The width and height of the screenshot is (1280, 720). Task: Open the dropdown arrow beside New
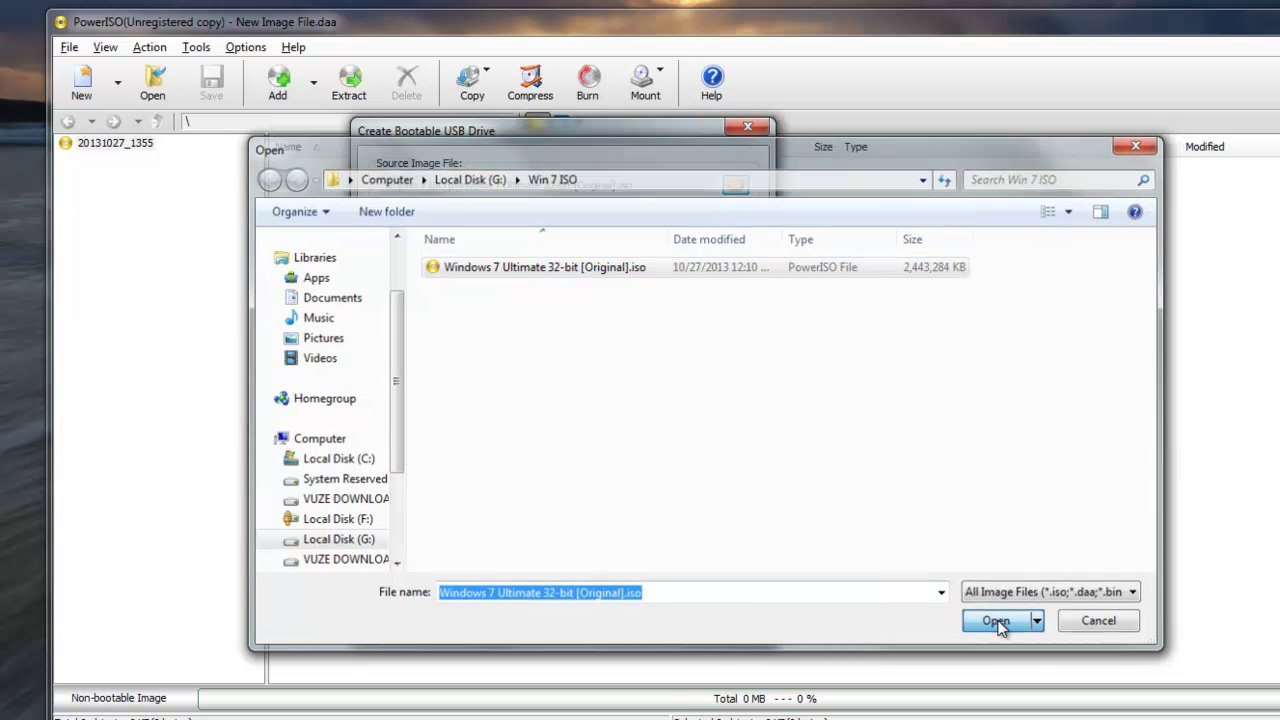[x=118, y=83]
